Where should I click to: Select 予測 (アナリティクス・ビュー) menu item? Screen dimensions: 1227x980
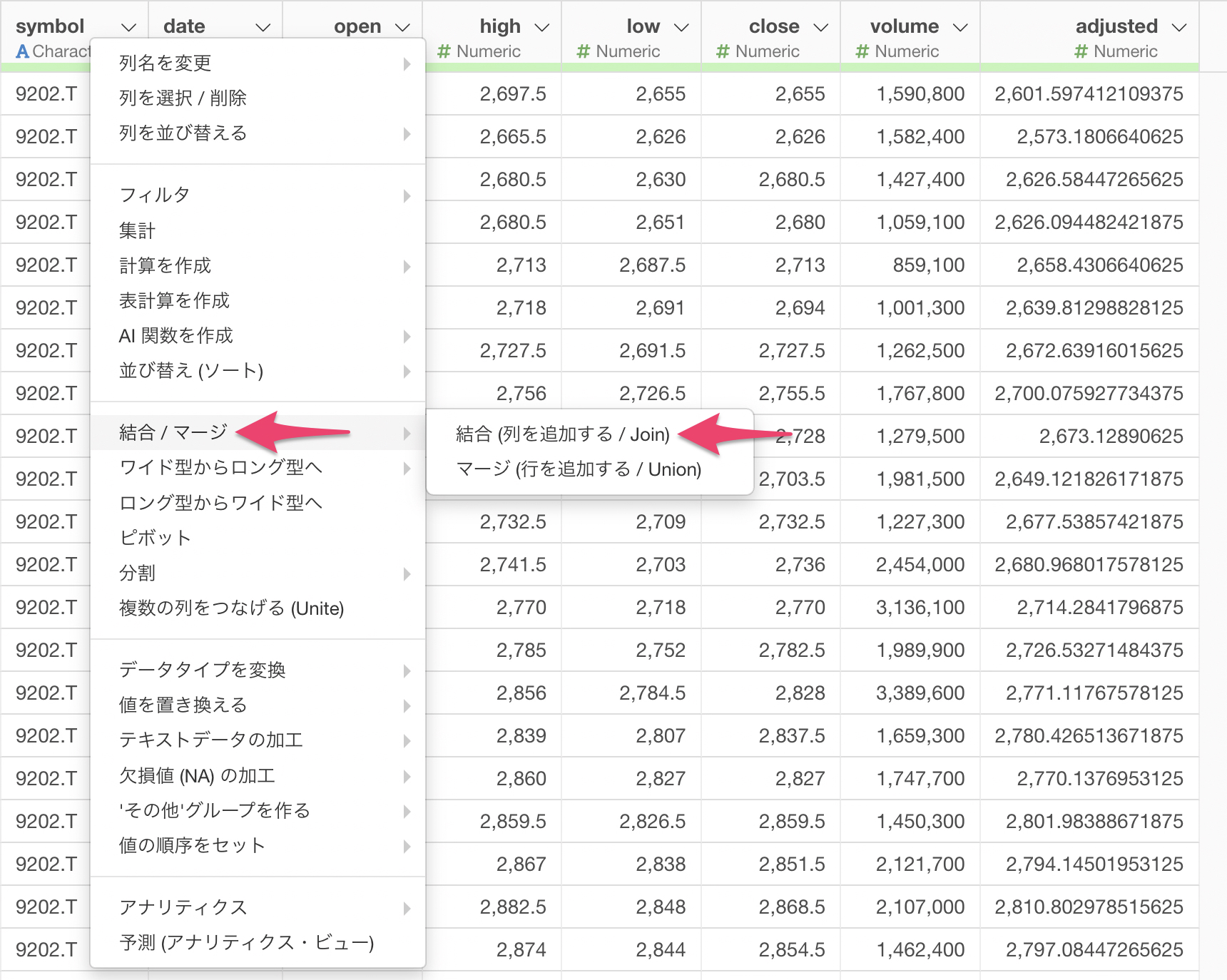pos(246,943)
